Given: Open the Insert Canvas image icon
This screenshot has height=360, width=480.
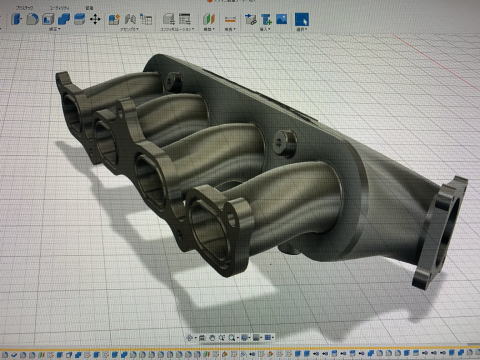Looking at the screenshot, I should (282, 19).
